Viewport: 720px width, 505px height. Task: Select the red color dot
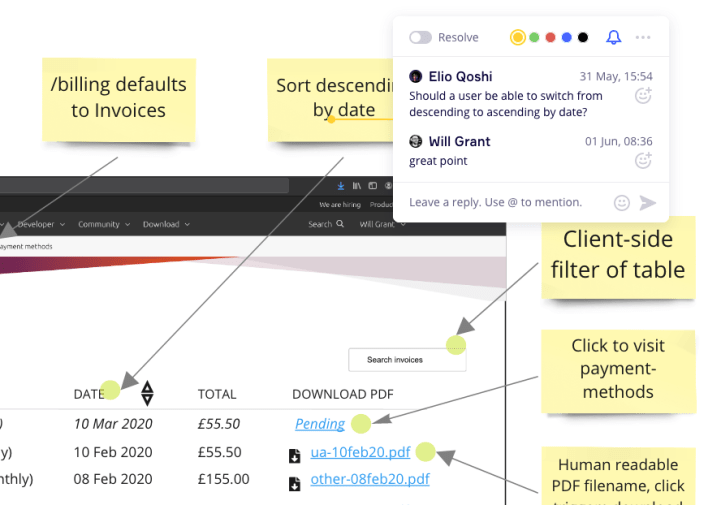click(x=550, y=37)
